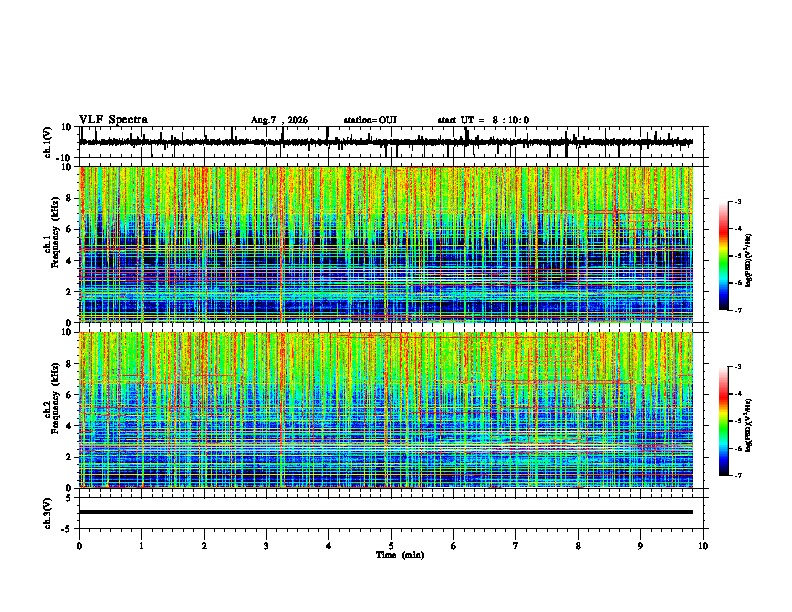The width and height of the screenshot is (792, 612).
Task: Select the "start UT = 8 : 10: 0" text
Action: [483, 120]
